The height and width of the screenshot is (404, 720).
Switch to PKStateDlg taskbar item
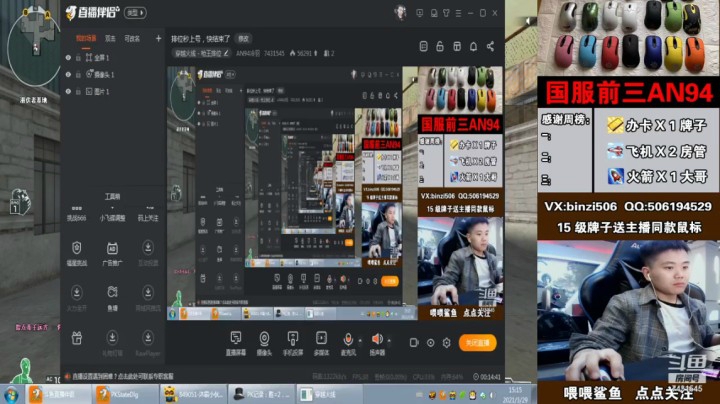pos(124,394)
